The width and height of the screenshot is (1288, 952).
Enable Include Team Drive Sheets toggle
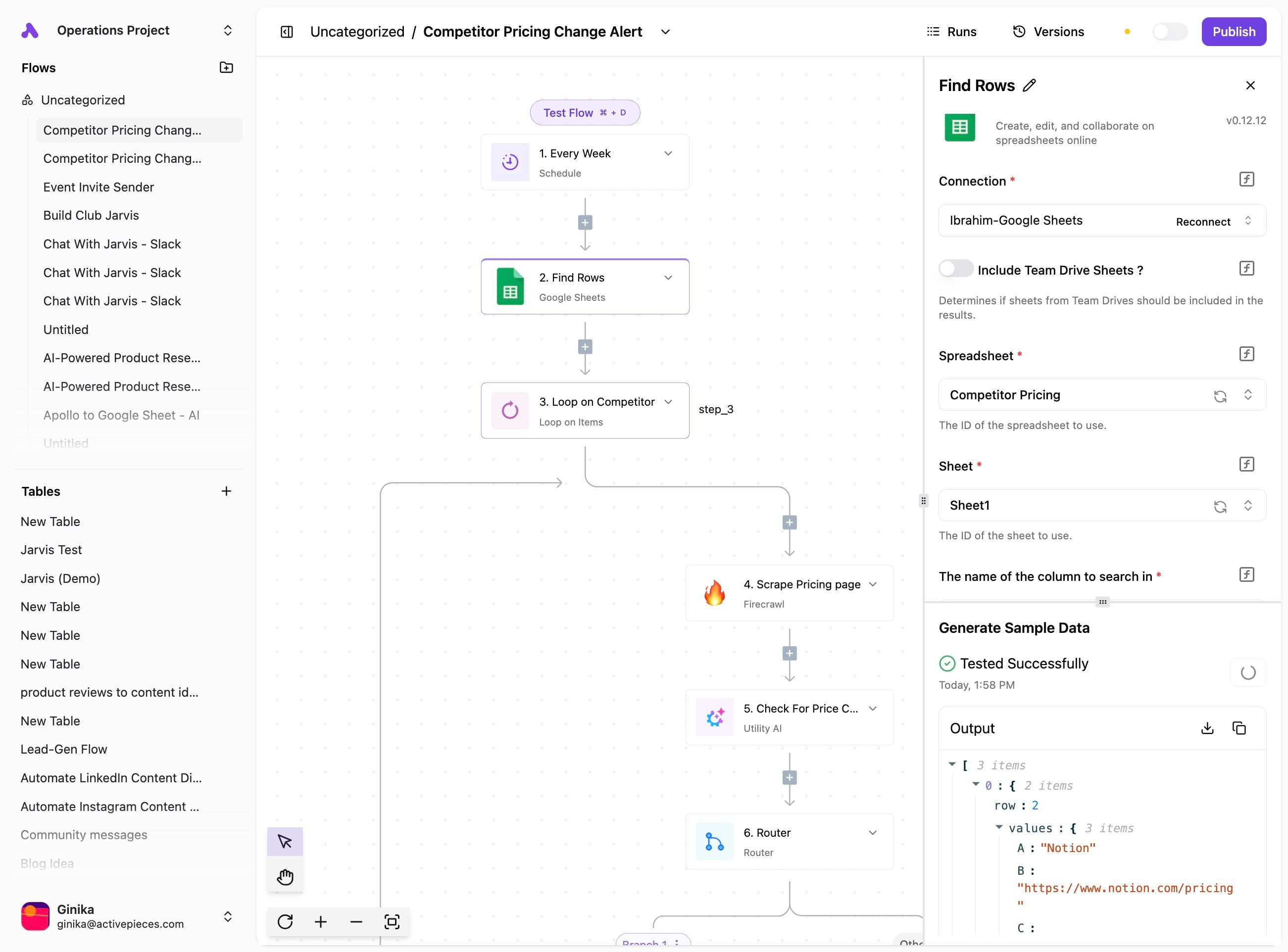pos(955,269)
